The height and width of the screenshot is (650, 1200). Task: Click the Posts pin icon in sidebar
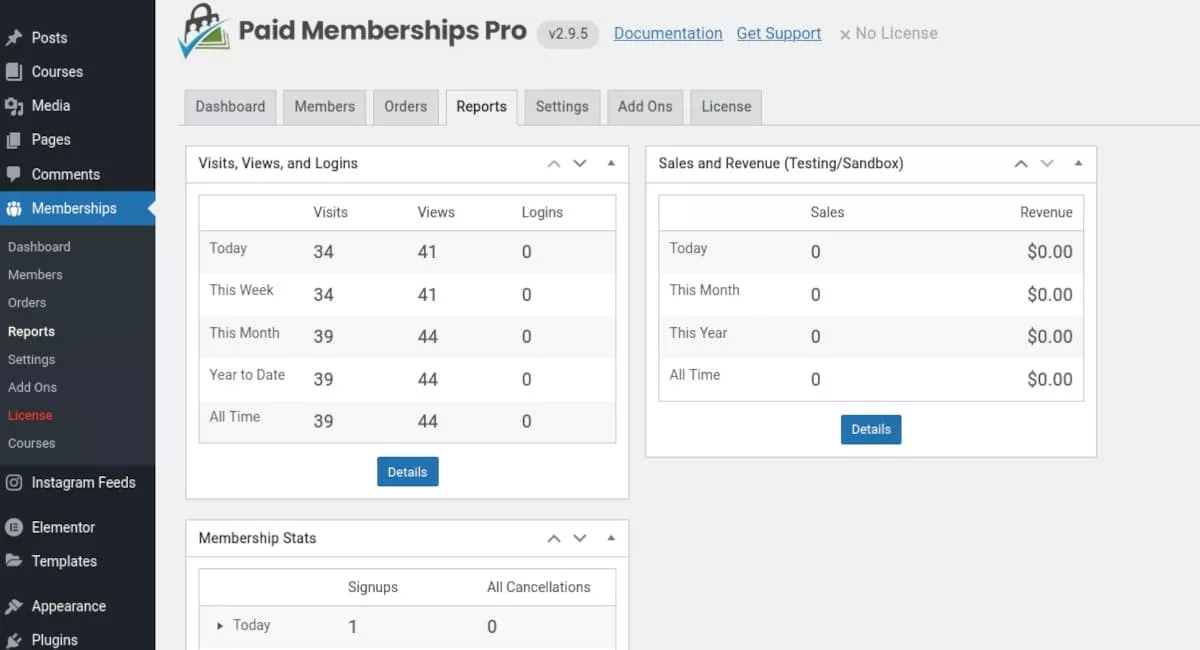(13, 38)
